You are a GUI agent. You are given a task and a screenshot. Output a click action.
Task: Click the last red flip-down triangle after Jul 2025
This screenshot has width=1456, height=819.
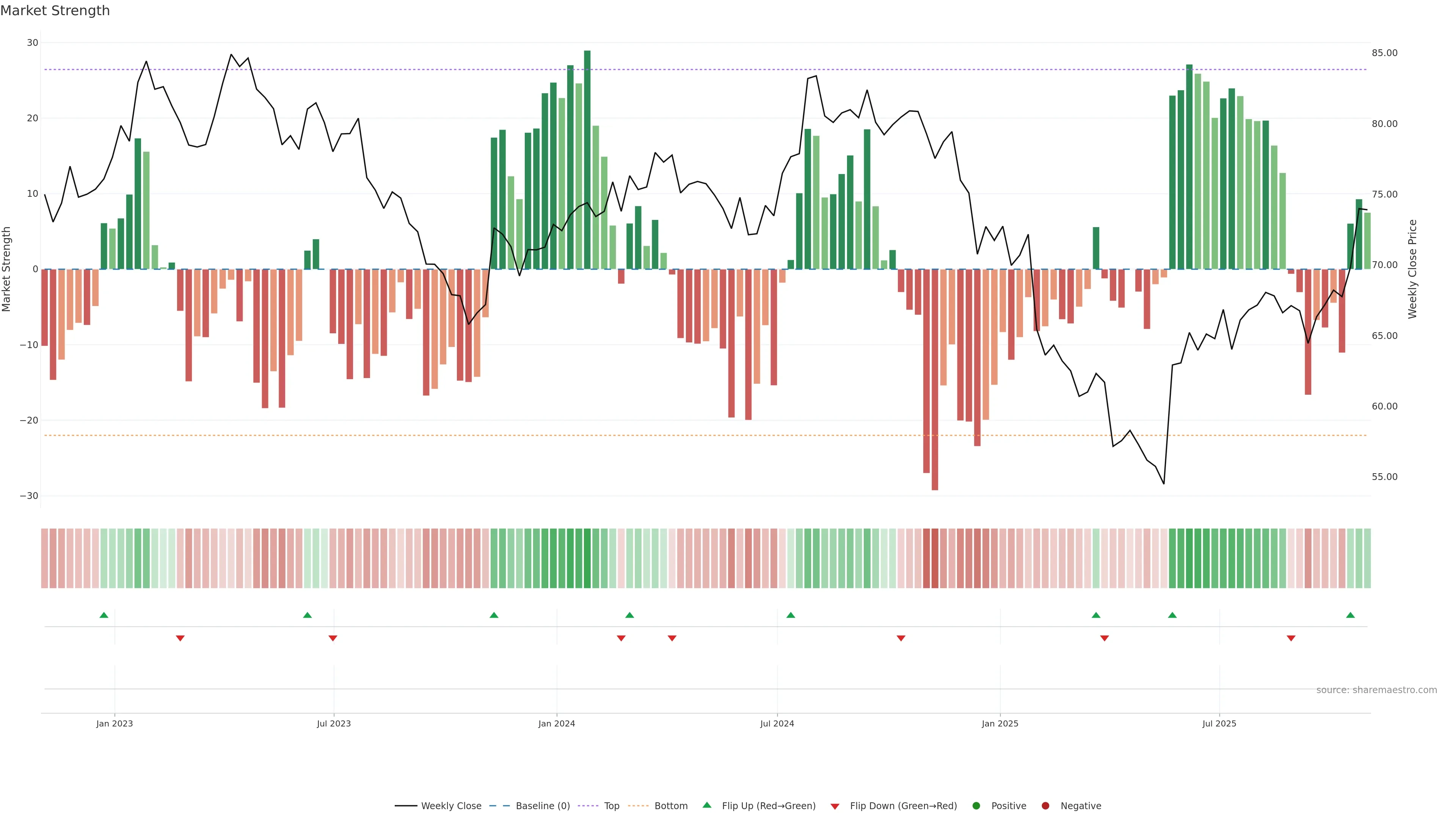coord(1291,638)
